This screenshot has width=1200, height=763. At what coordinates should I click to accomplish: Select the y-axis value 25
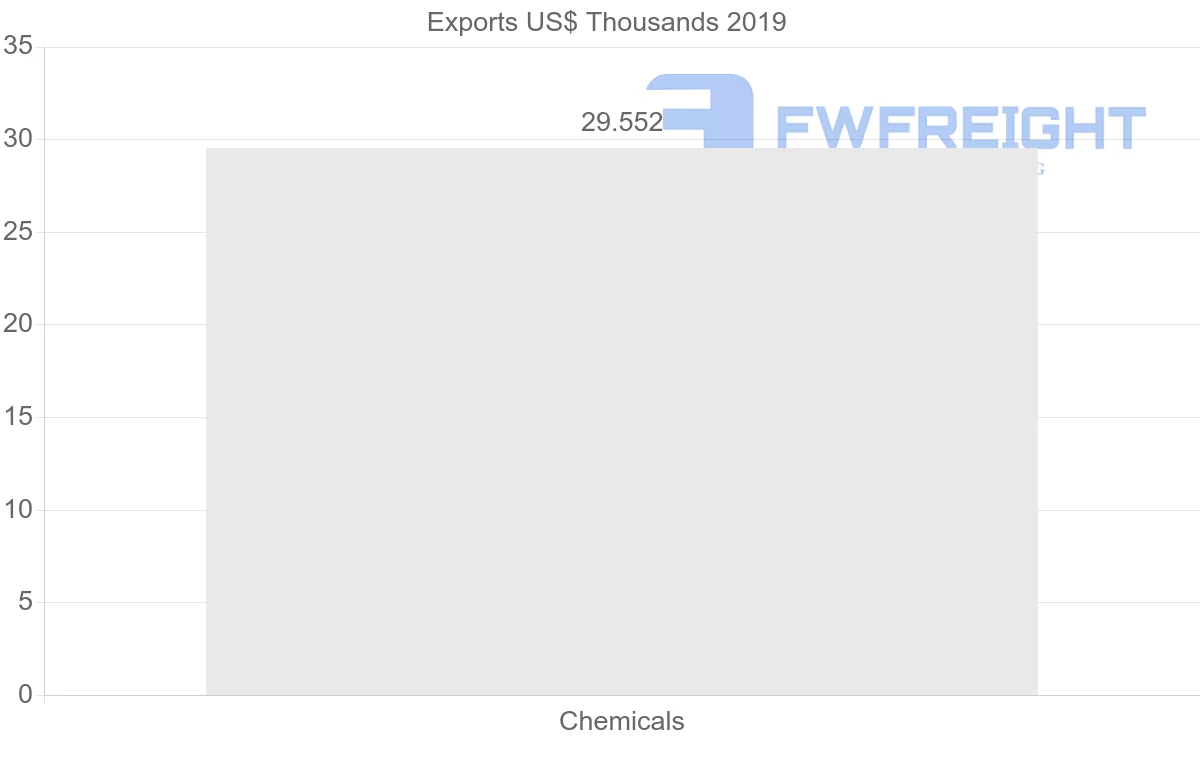pyautogui.click(x=19, y=232)
